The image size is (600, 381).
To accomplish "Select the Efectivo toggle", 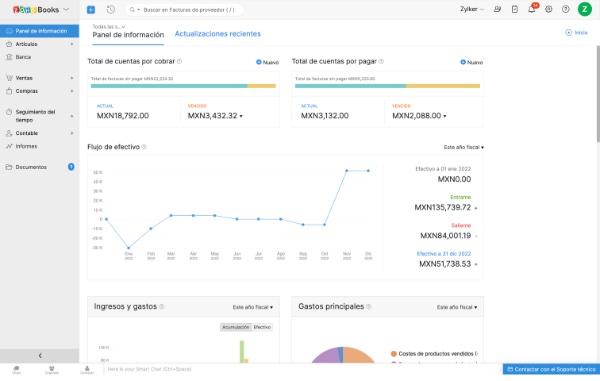I will pyautogui.click(x=262, y=327).
